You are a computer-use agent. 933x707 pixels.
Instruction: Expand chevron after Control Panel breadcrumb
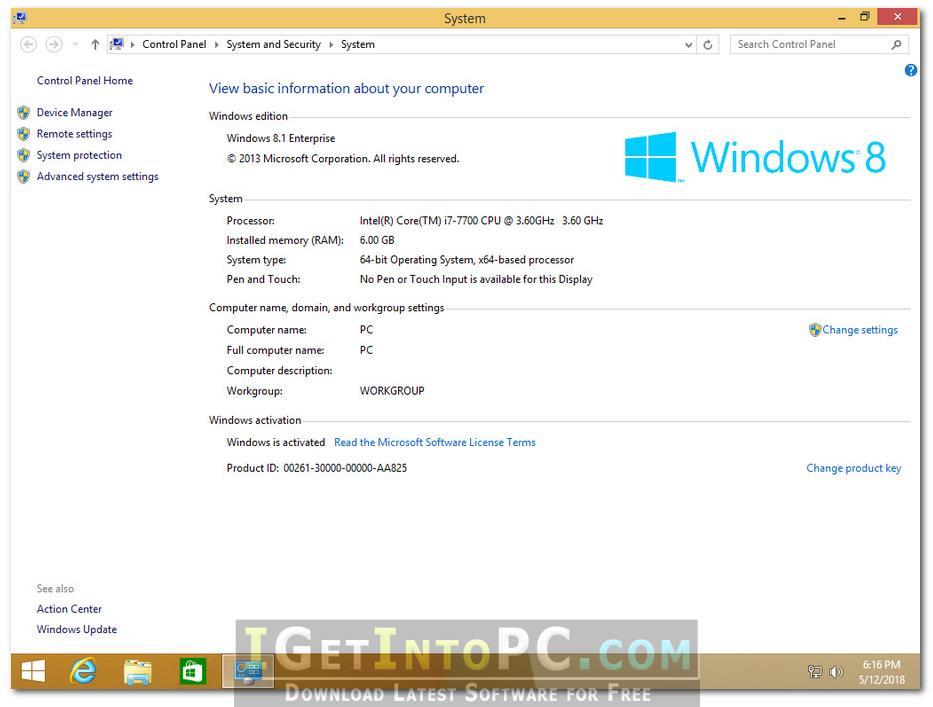tap(217, 45)
